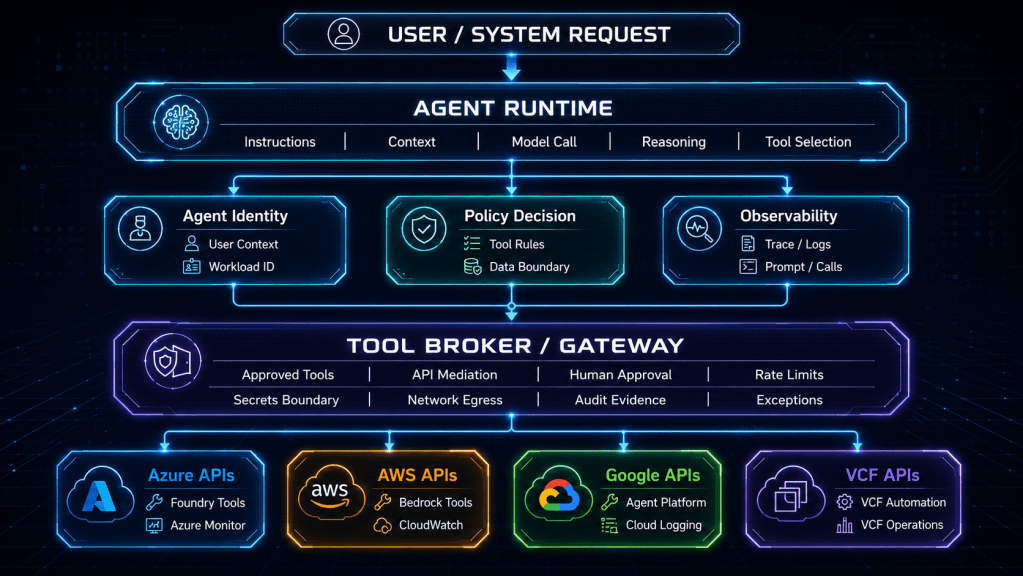
Task: Click the terminal icon beside Prompt / Calls
Action: pos(748,266)
